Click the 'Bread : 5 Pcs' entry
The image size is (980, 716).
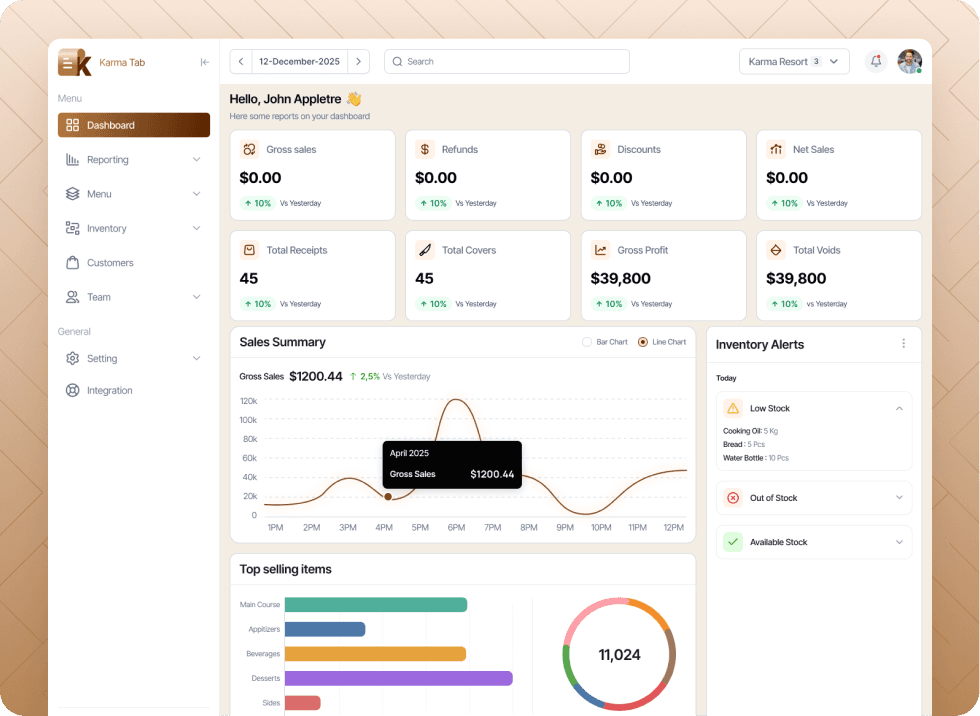[744, 444]
